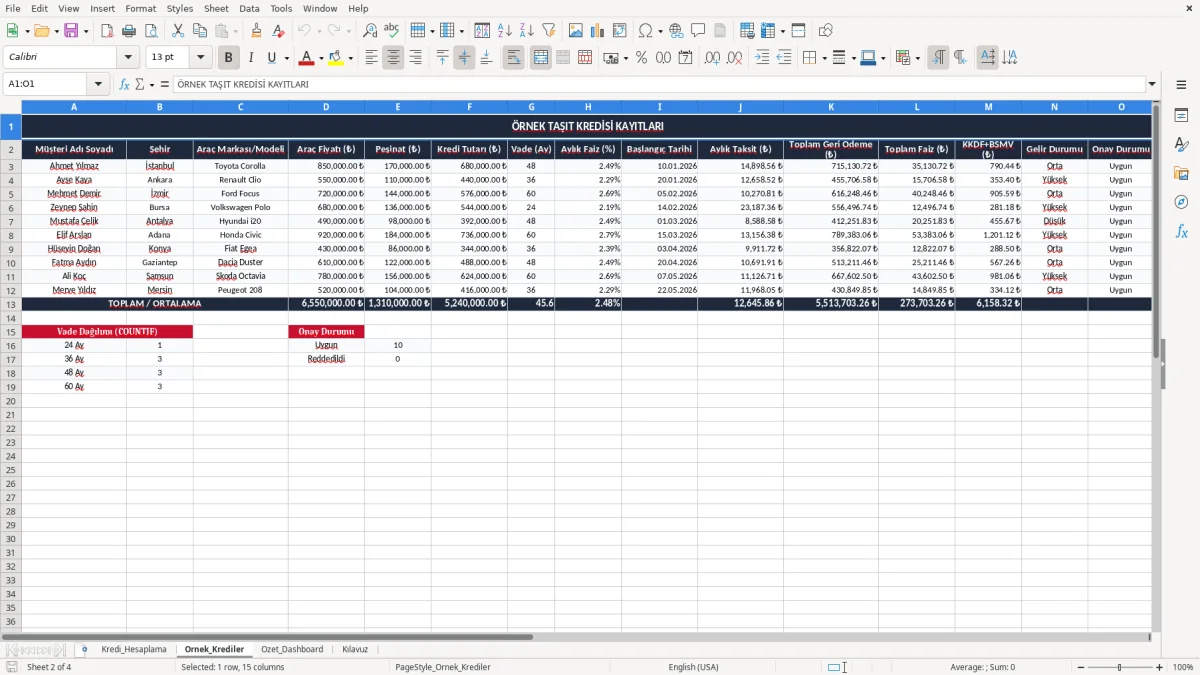Insert Pivot Table icon
1200x675 pixels.
click(620, 31)
